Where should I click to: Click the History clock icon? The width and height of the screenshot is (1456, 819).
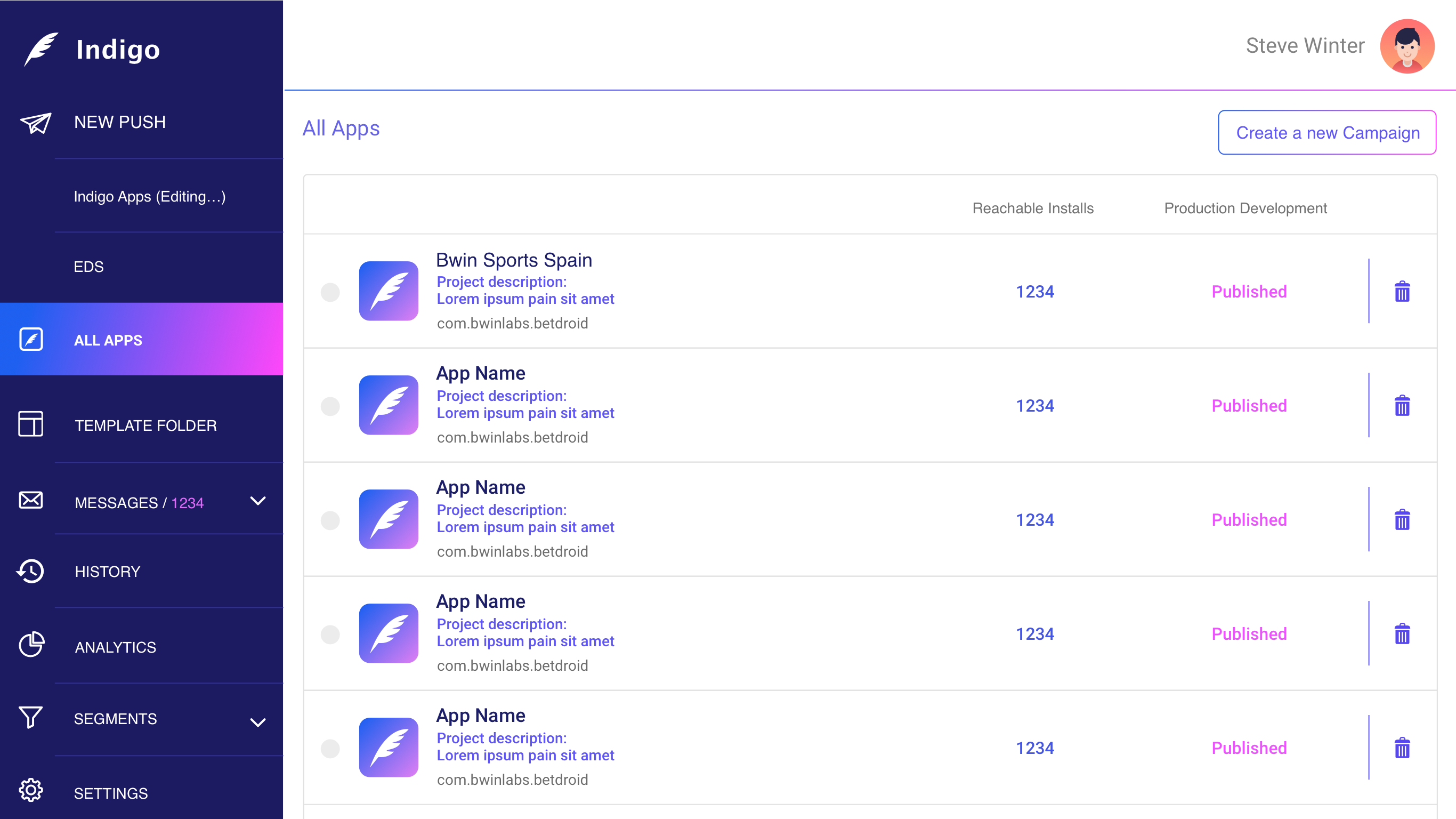point(30,571)
